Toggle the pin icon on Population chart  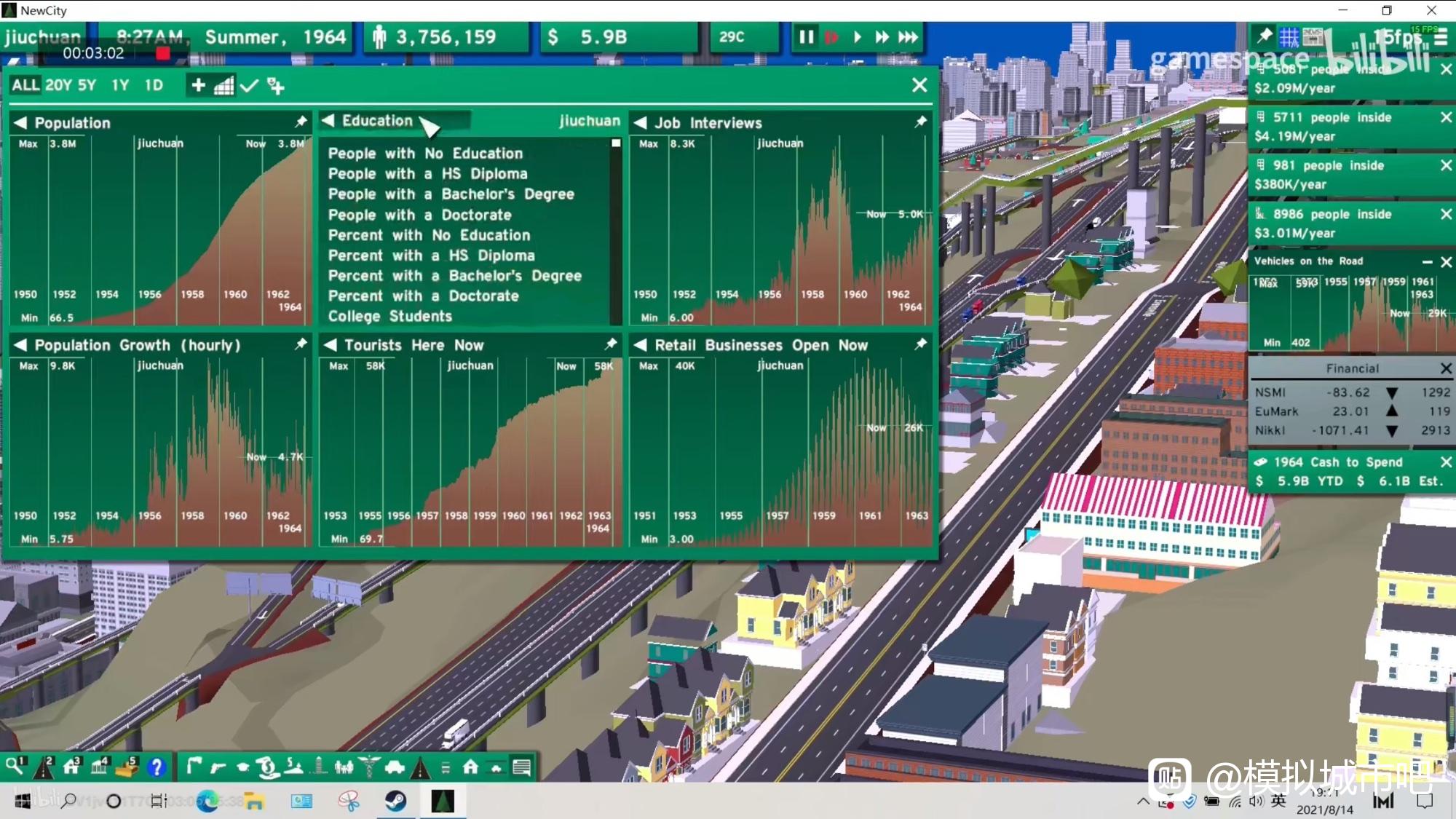[x=301, y=122]
